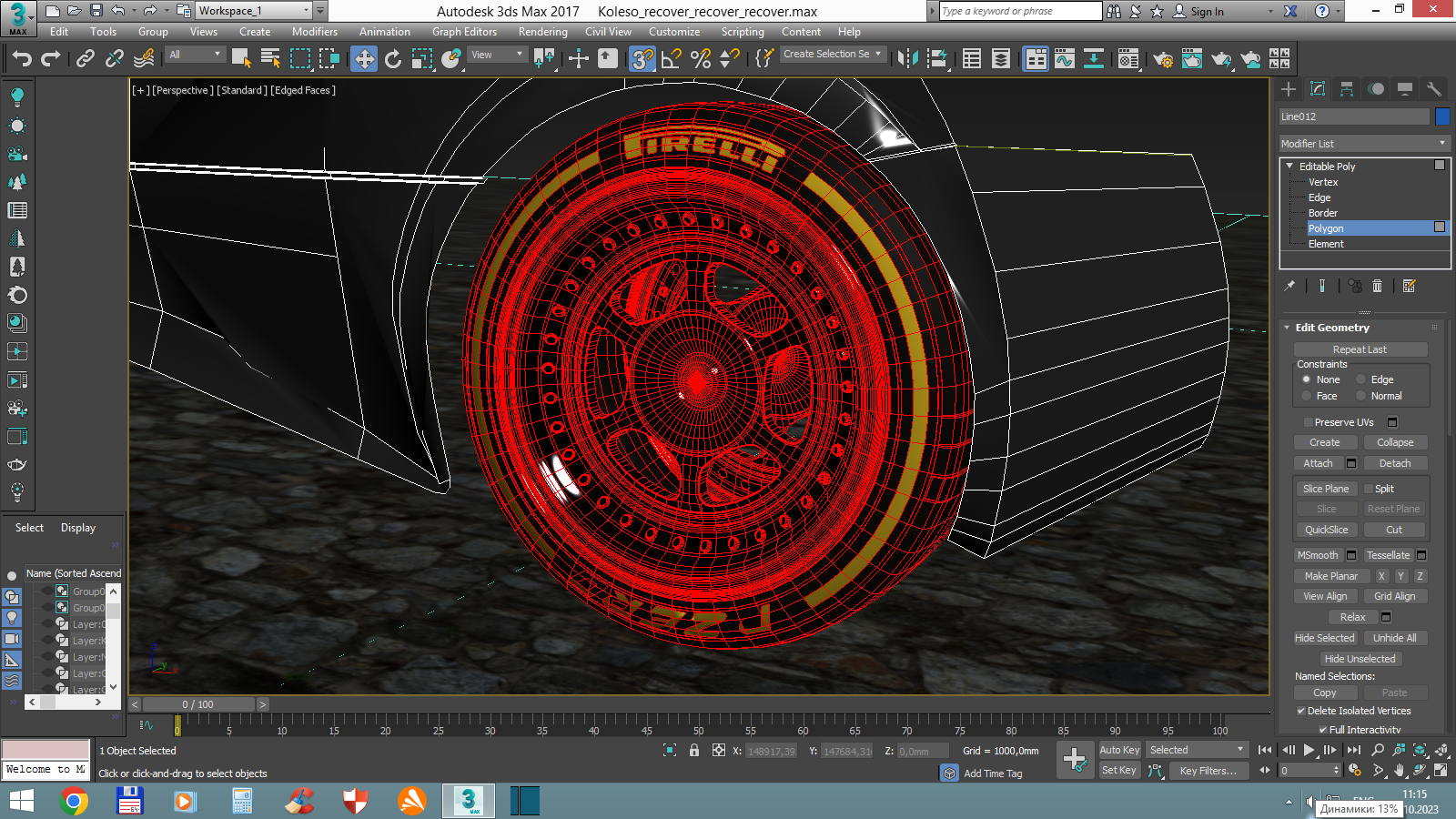Open the Animation menu
The image size is (1456, 819).
(385, 32)
